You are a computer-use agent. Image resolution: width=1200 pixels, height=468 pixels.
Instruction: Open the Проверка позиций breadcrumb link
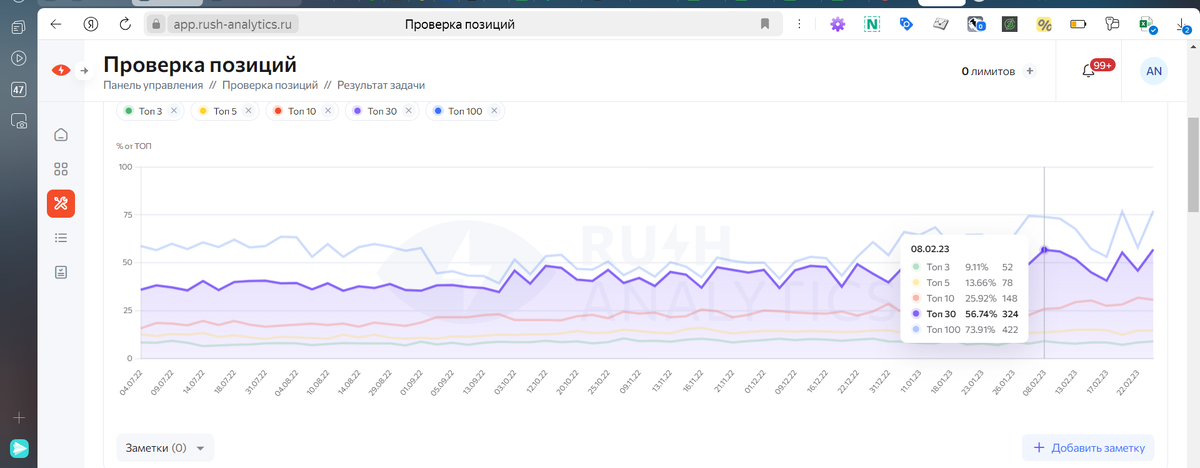click(270, 86)
